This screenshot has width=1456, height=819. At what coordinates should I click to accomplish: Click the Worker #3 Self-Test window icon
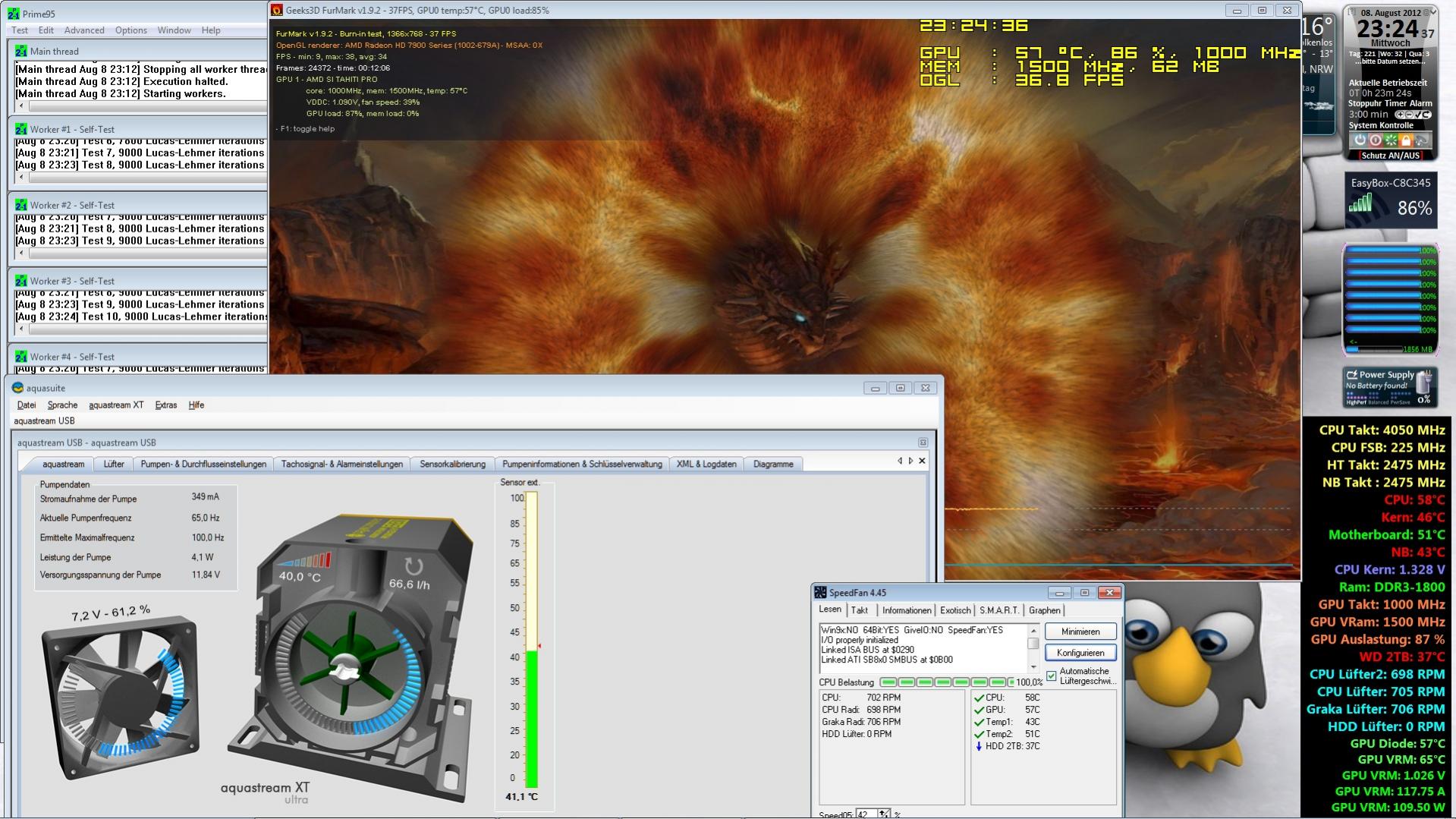pyautogui.click(x=21, y=281)
